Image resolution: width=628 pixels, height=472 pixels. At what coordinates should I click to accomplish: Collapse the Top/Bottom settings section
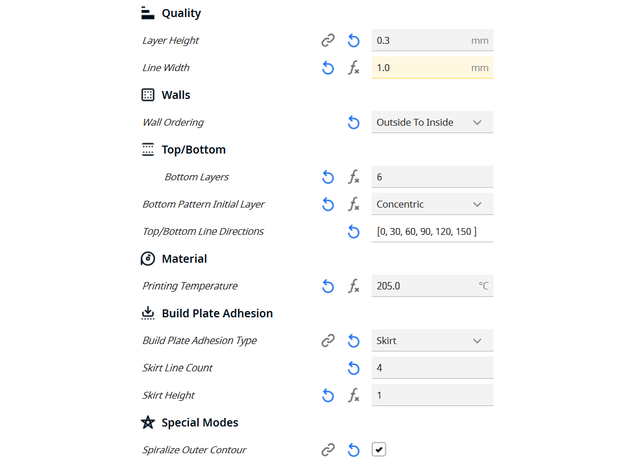click(193, 150)
